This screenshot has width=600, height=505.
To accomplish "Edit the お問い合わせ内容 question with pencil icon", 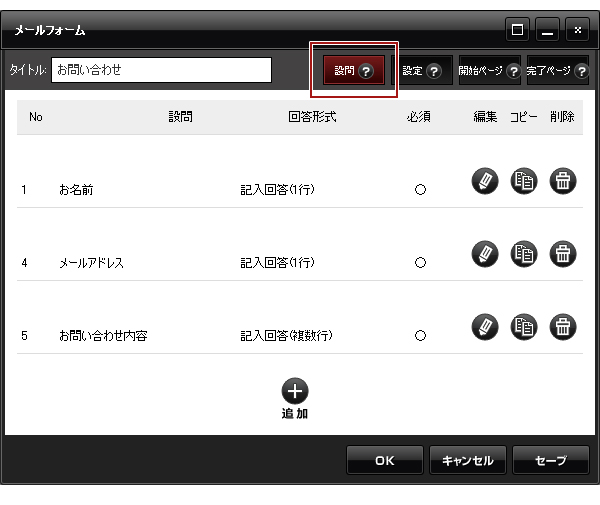I will 485,327.
